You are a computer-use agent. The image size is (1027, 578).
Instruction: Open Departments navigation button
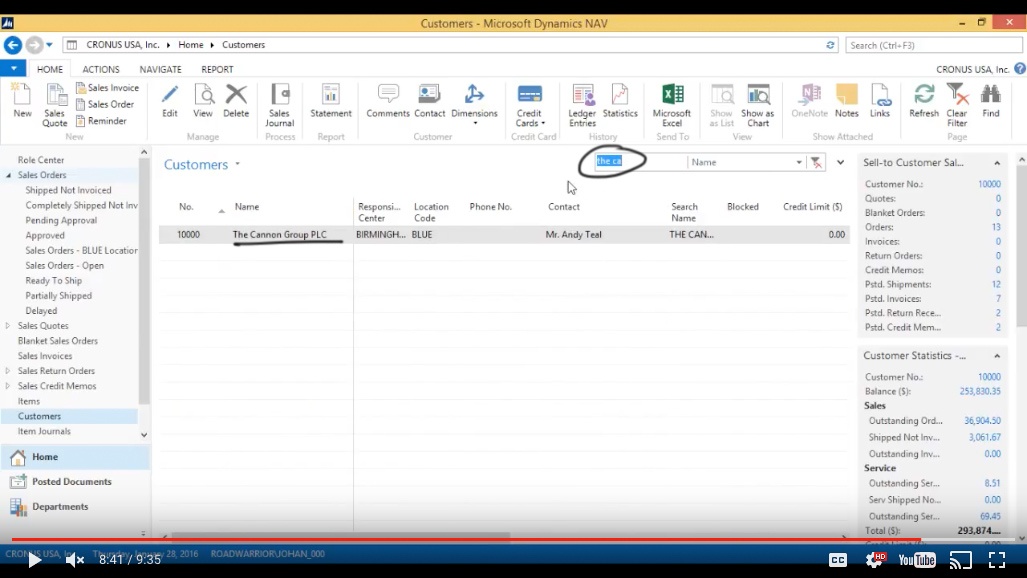(75, 507)
